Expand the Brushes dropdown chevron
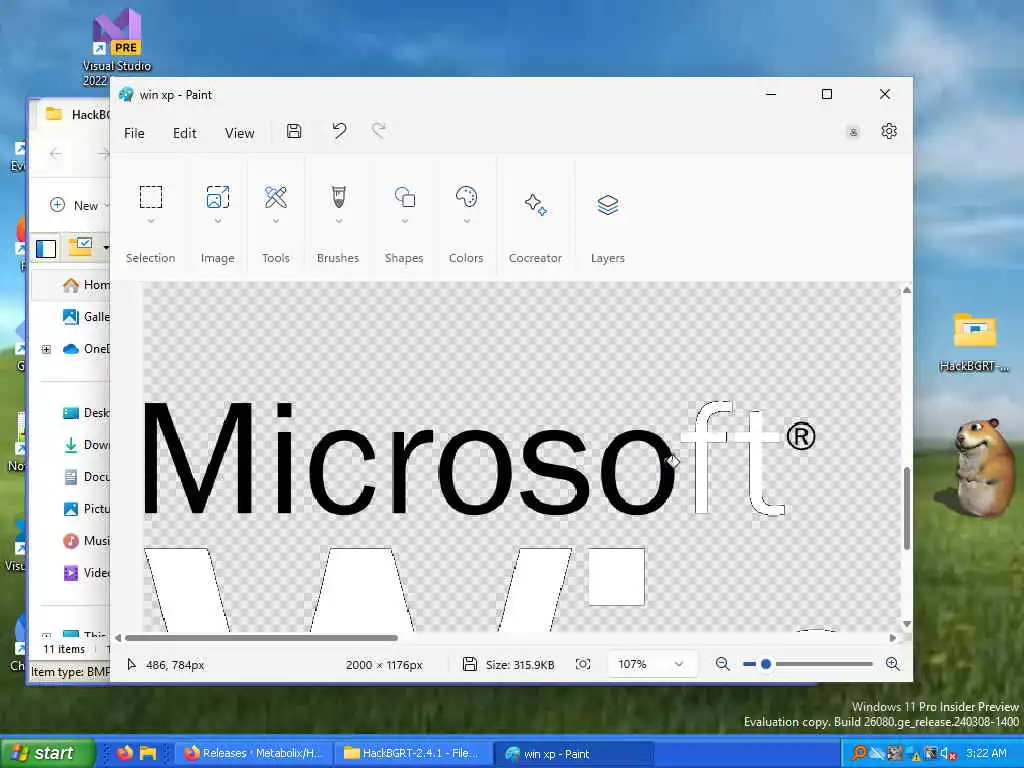The width and height of the screenshot is (1024, 768). pyautogui.click(x=338, y=221)
